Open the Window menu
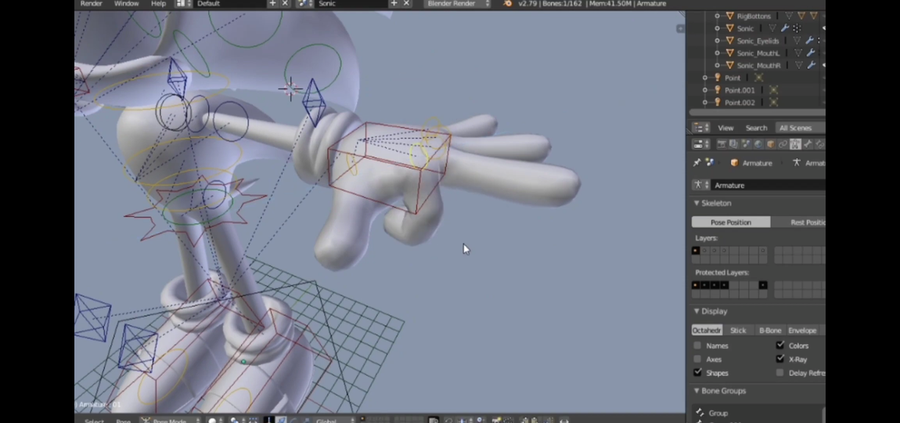This screenshot has width=900, height=423. (x=126, y=3)
